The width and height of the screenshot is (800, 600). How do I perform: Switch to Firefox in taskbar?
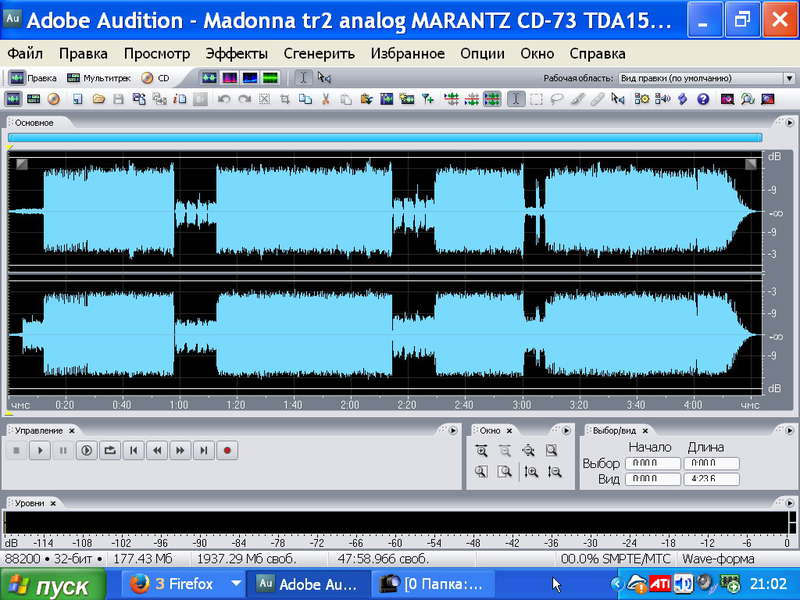point(185,584)
